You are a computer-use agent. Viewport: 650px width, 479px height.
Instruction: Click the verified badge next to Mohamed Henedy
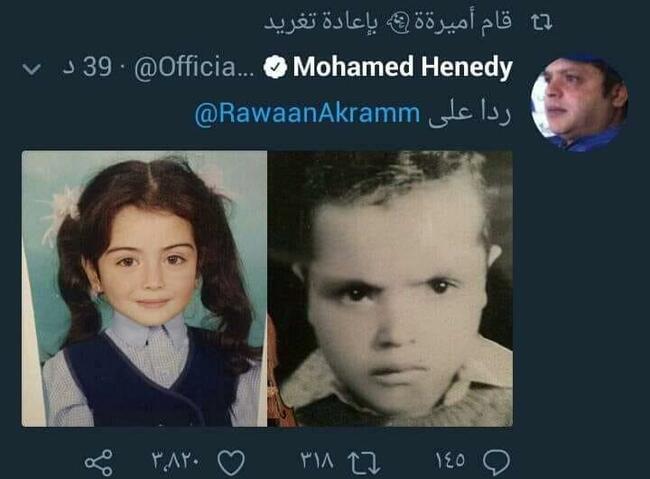[275, 67]
